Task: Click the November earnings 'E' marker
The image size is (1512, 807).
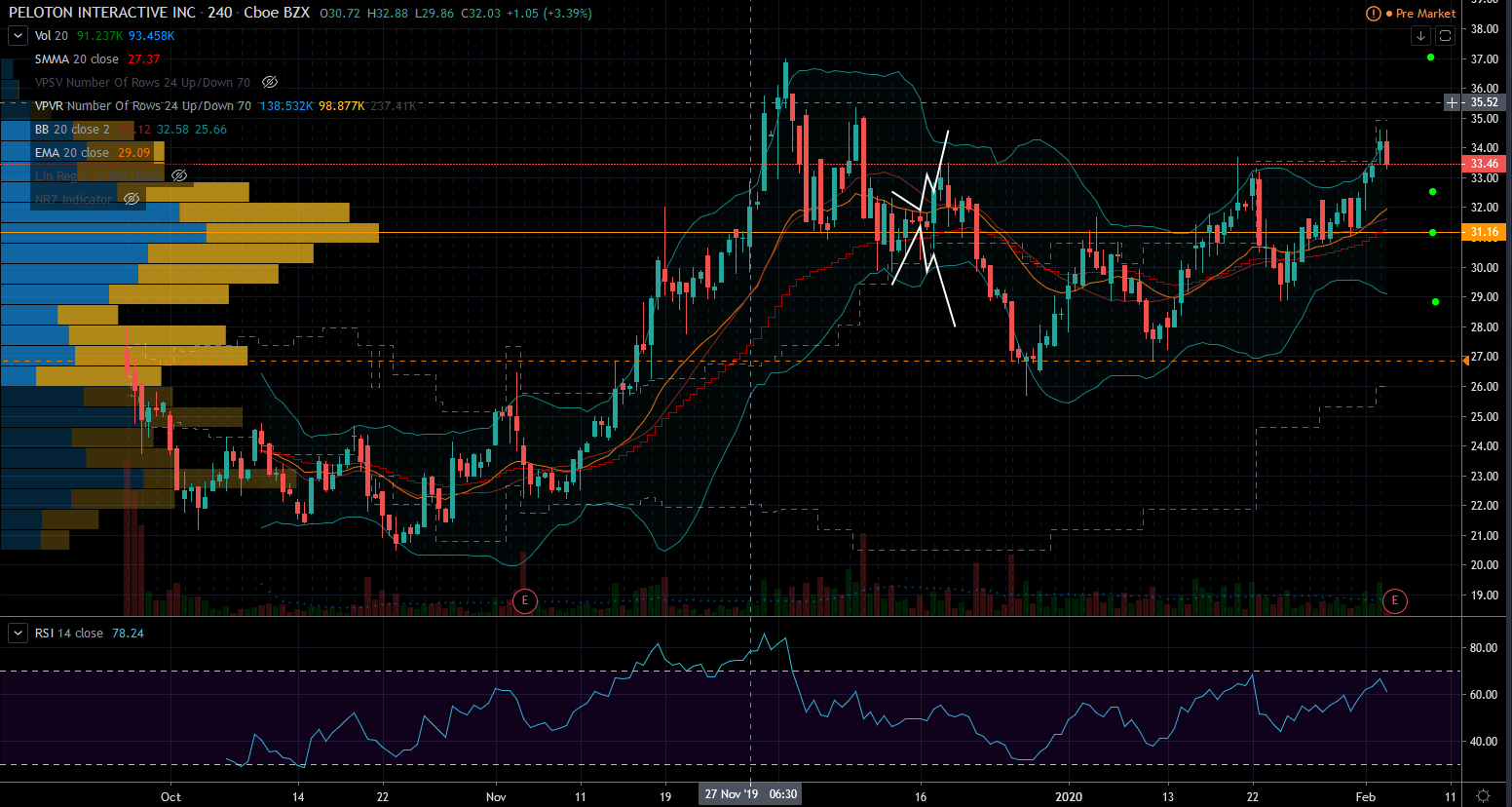Action: point(524,600)
